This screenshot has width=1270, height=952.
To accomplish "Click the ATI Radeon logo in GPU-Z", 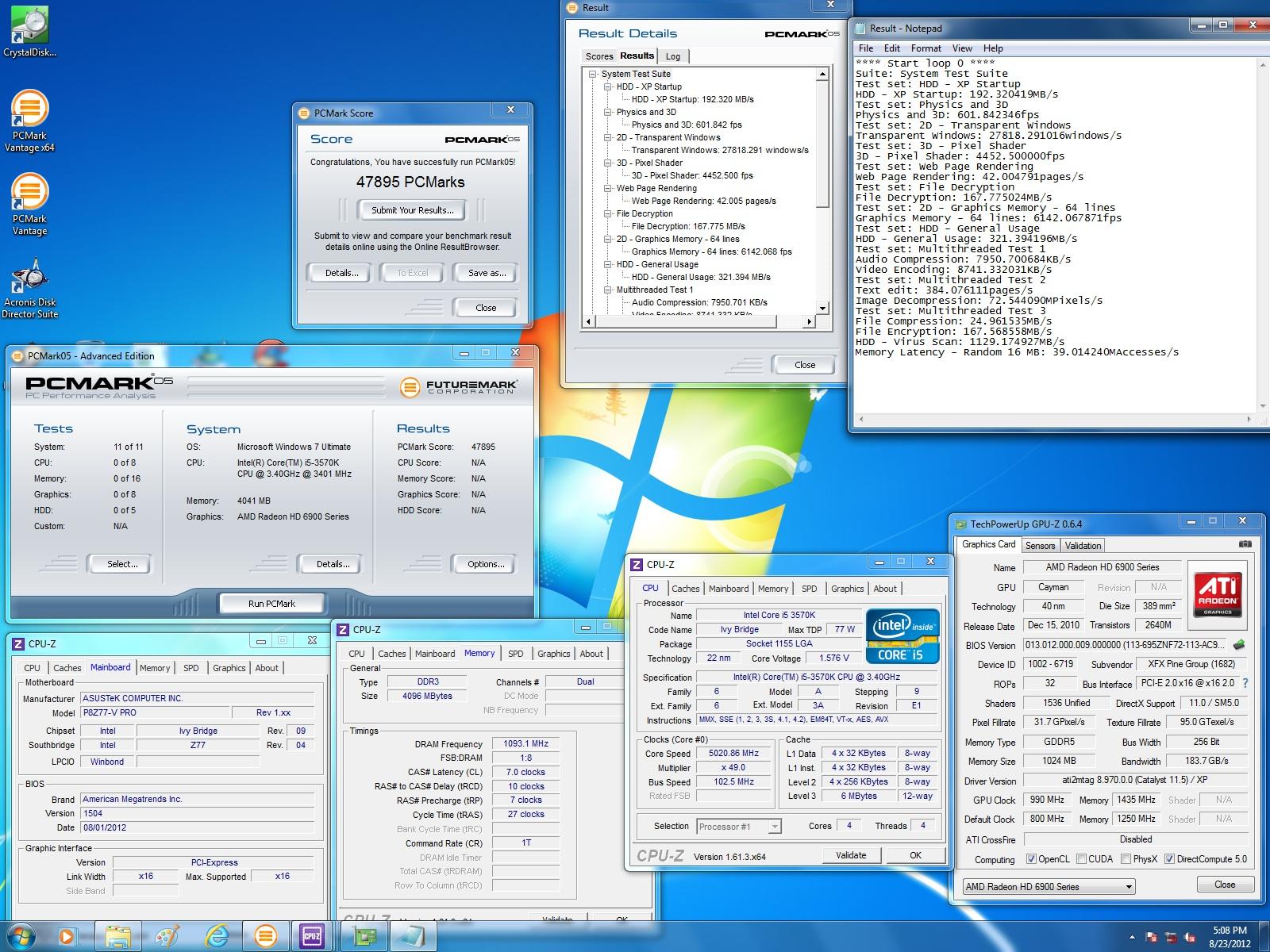I will pos(1217,597).
